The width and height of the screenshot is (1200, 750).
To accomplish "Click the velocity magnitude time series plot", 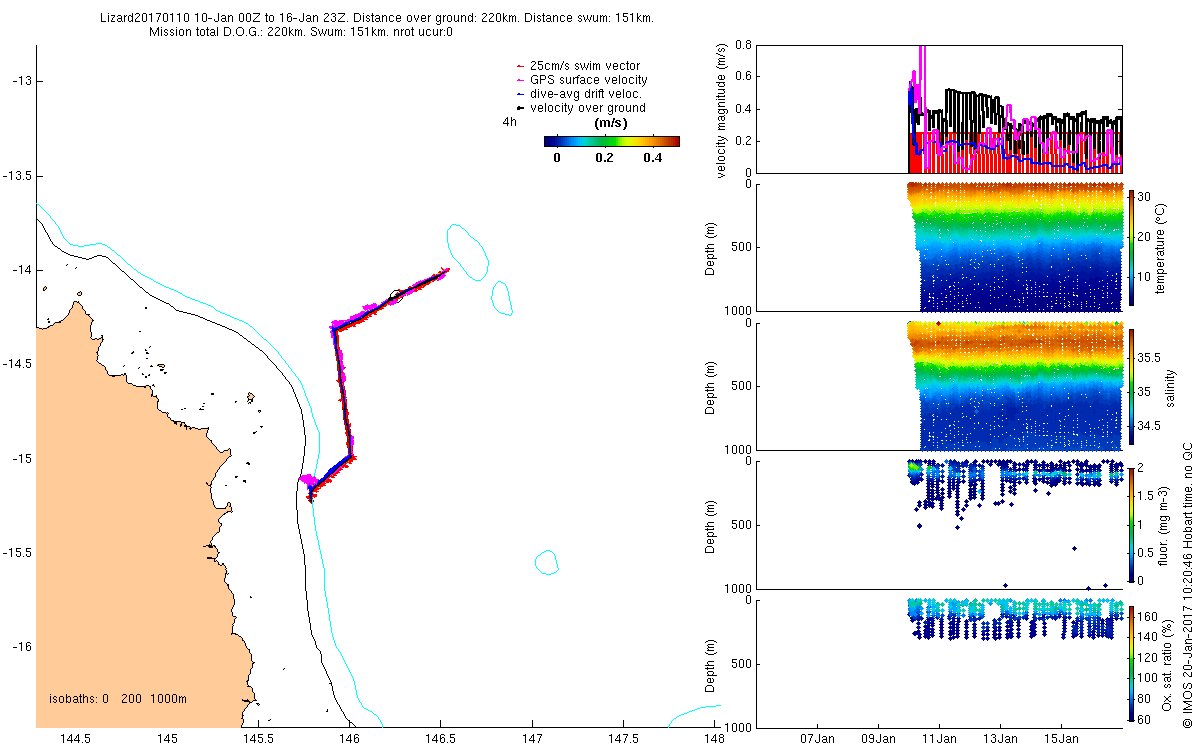I will pyautogui.click(x=939, y=109).
